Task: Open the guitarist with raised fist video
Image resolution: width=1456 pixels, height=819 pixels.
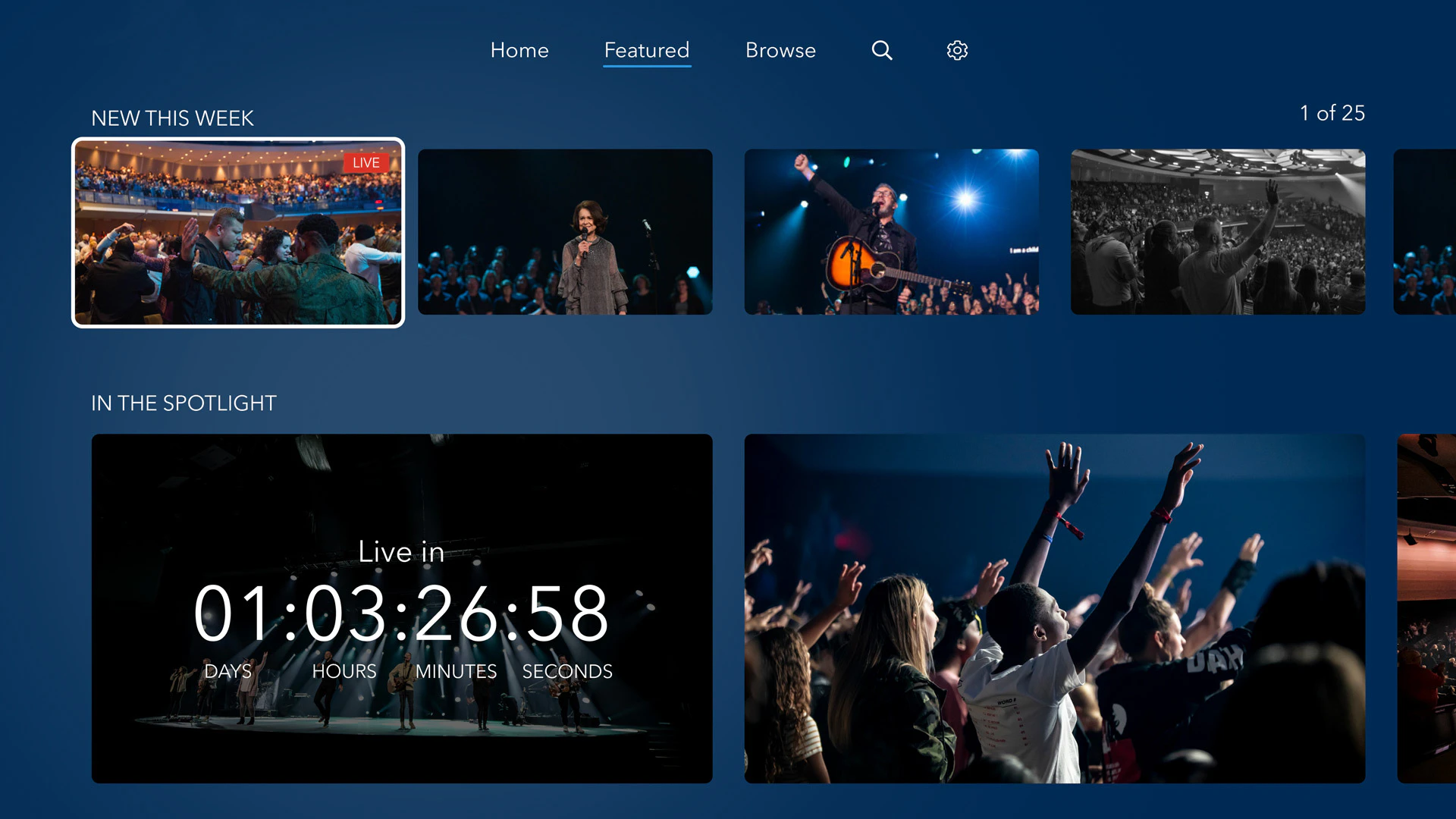Action: pos(892,231)
